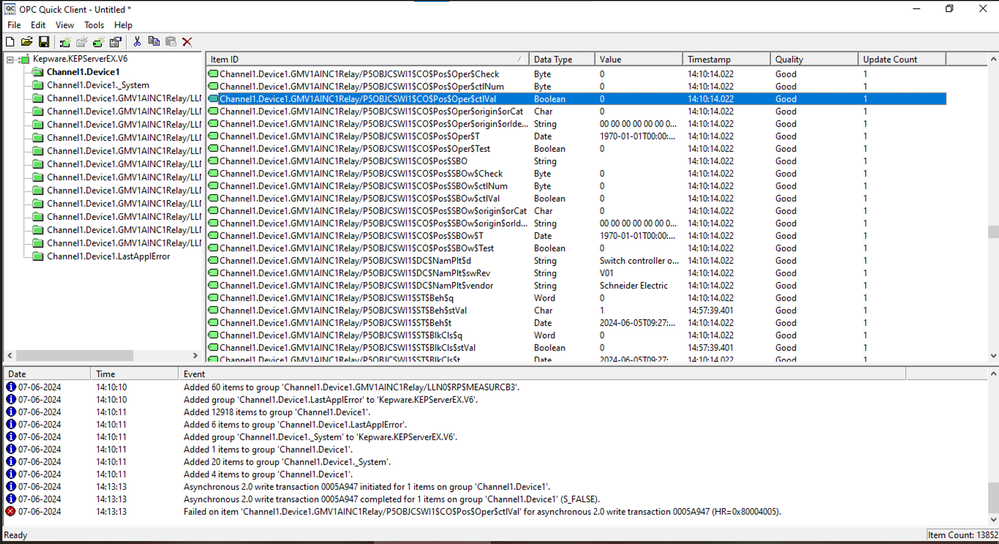Click the Copy toolbar icon
This screenshot has width=999, height=544.
pos(154,42)
